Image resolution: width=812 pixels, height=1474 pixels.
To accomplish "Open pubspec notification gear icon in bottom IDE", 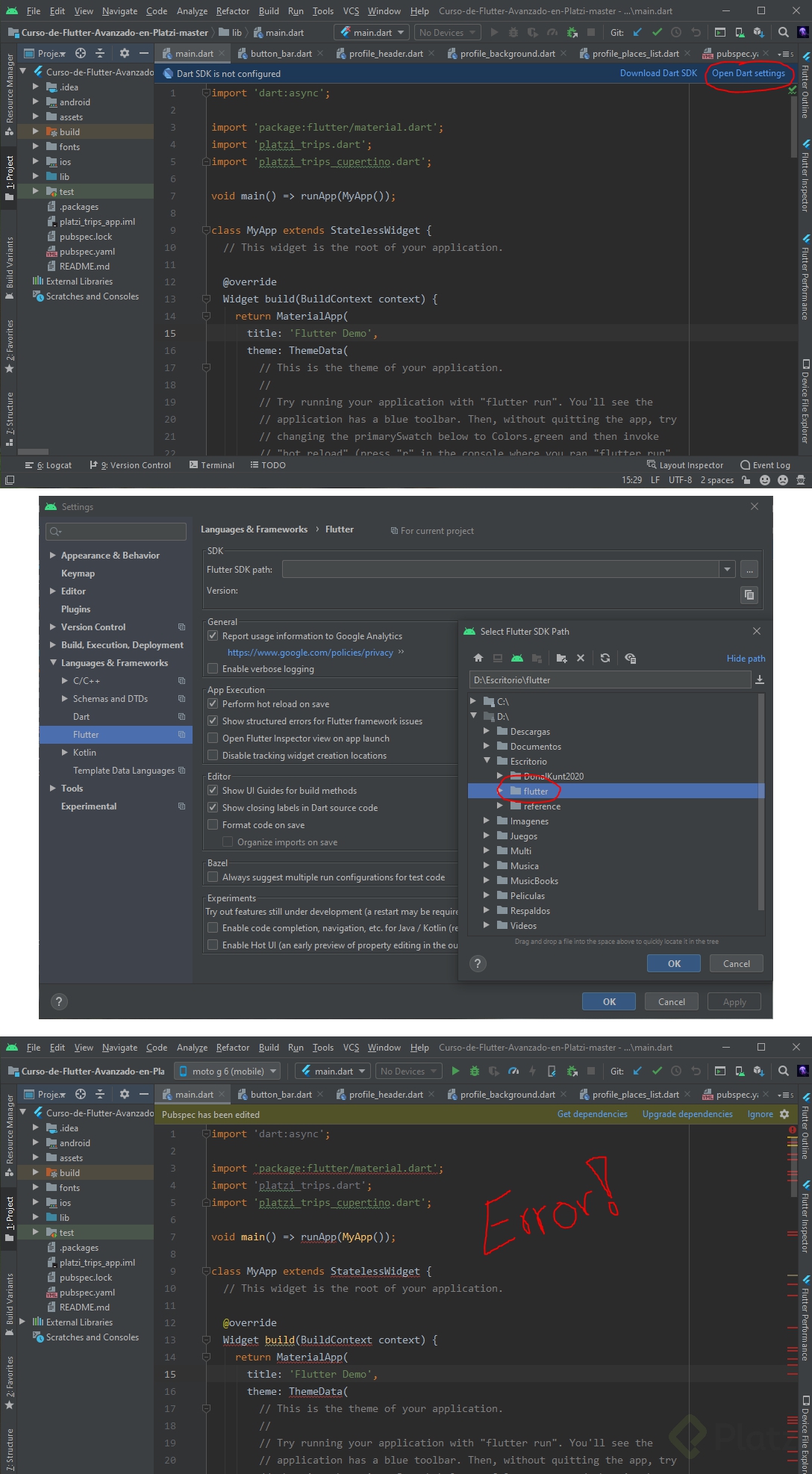I will tap(784, 1113).
